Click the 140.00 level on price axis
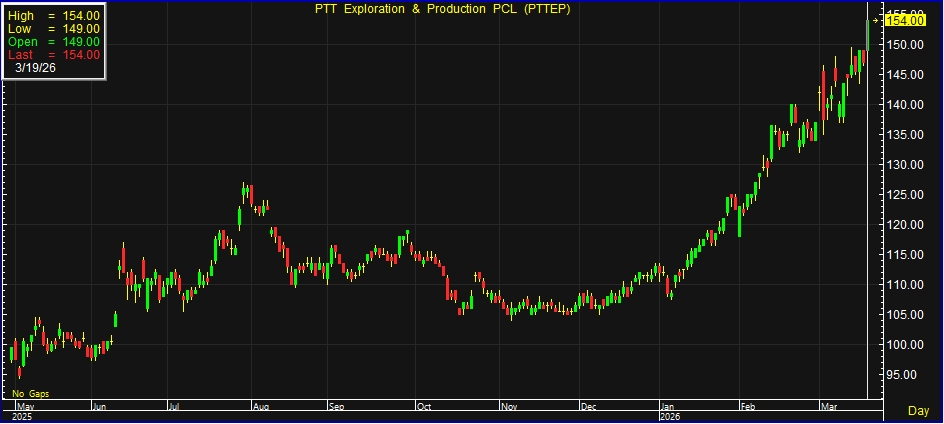944x424 pixels. coord(904,105)
